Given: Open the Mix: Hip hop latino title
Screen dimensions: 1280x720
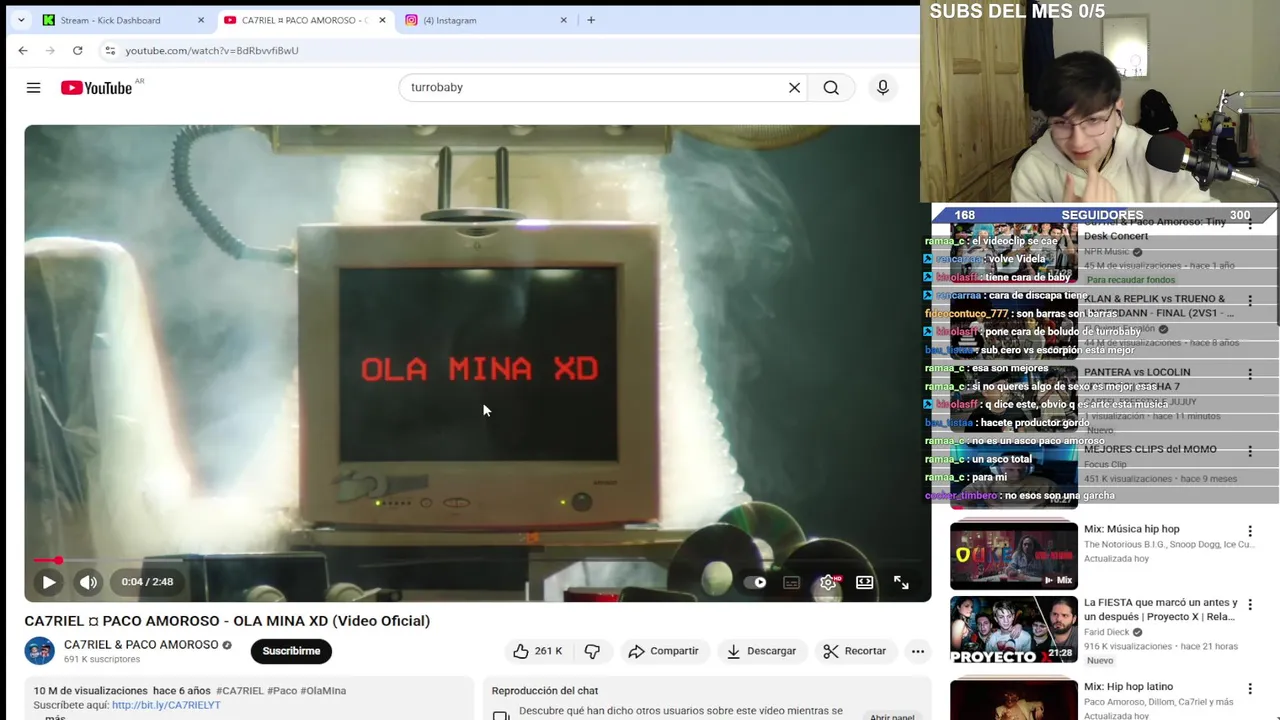Looking at the screenshot, I should 1128,687.
